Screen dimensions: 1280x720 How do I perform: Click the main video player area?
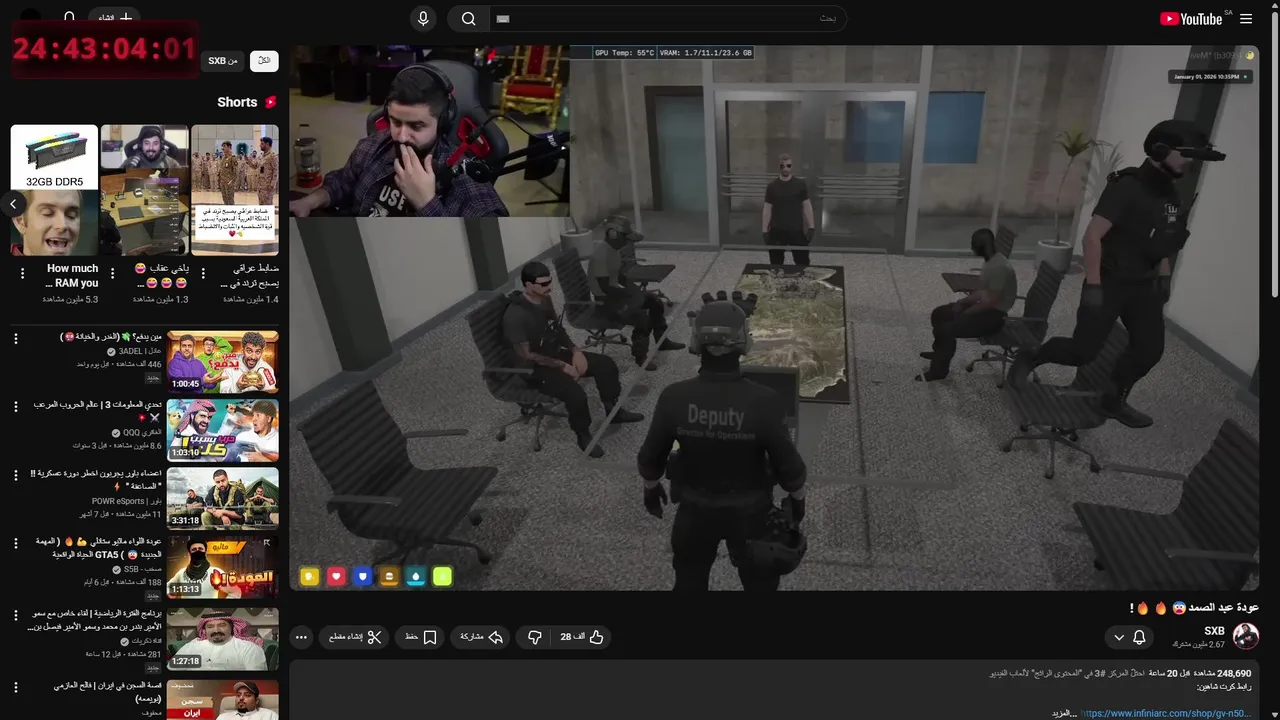[x=774, y=318]
